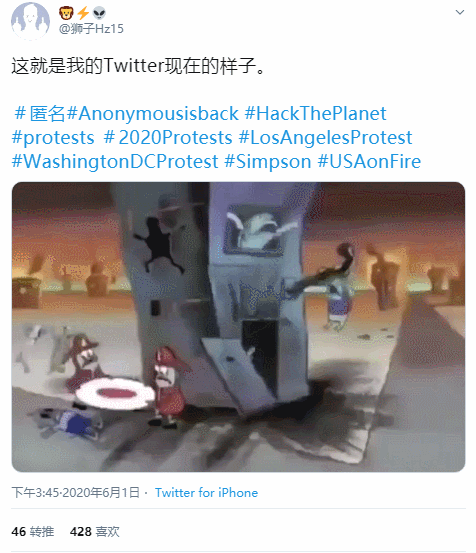476x553 pixels.
Task: View the 46 转推 retweets list
Action: pyautogui.click(x=33, y=531)
